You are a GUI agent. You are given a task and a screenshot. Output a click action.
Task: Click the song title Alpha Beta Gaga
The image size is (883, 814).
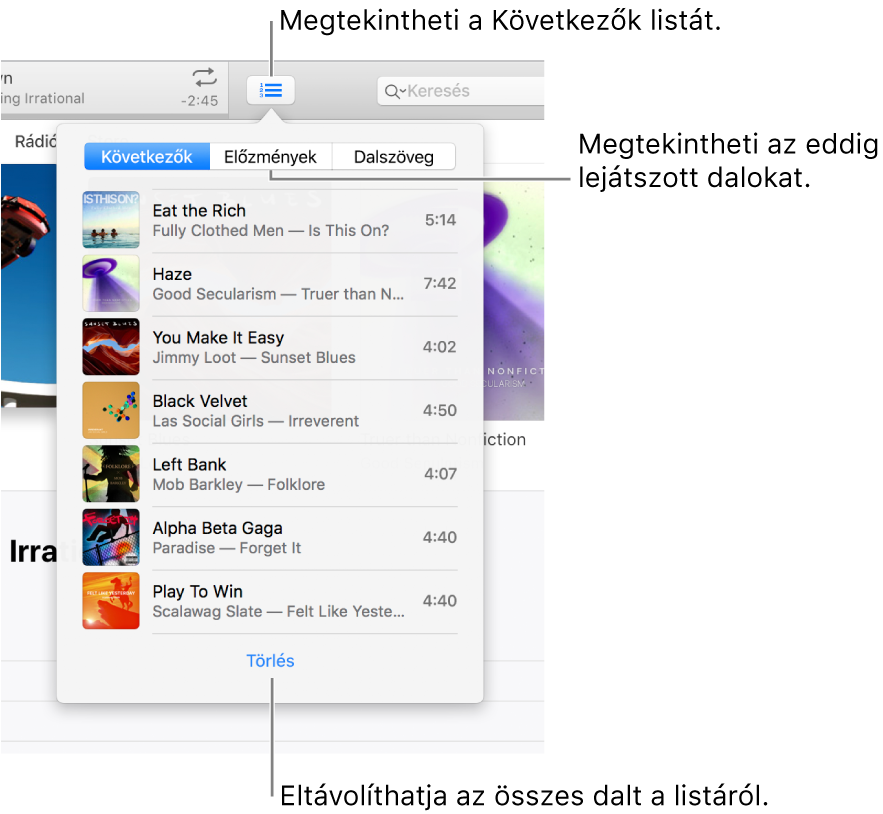(218, 528)
